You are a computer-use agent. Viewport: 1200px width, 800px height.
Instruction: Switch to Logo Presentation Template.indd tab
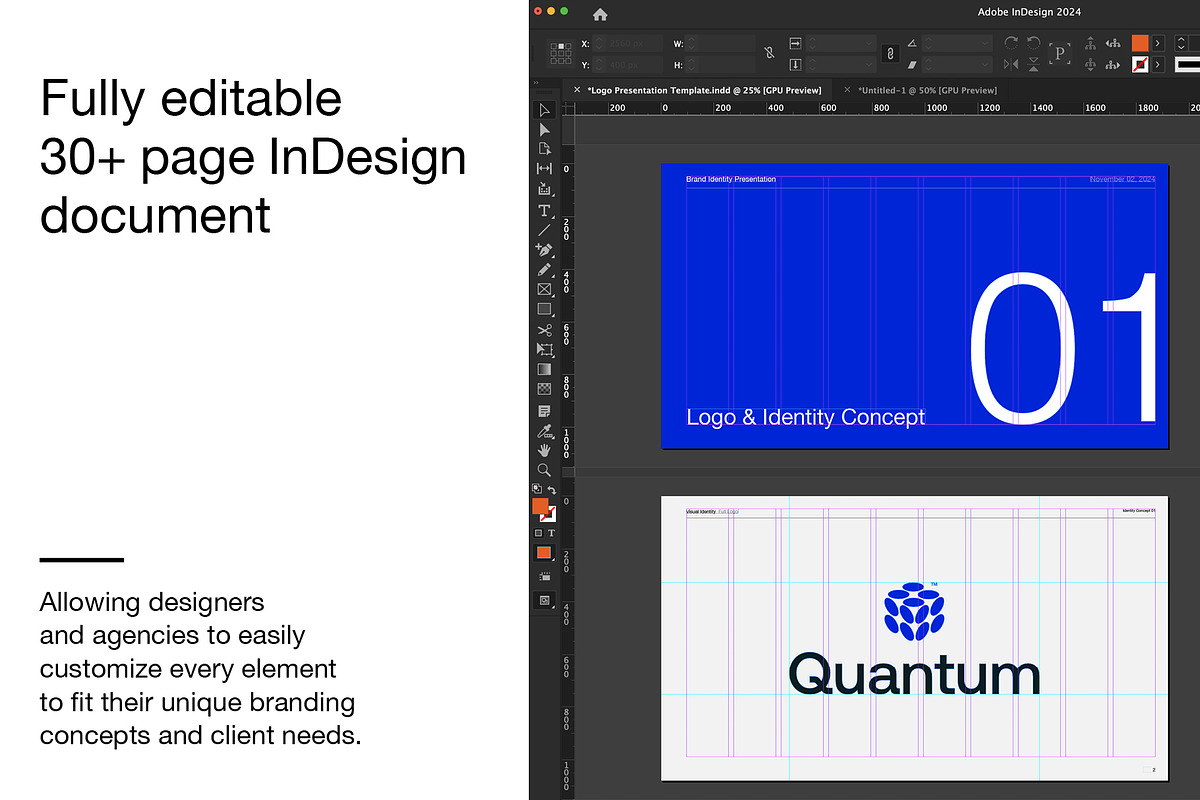(704, 90)
